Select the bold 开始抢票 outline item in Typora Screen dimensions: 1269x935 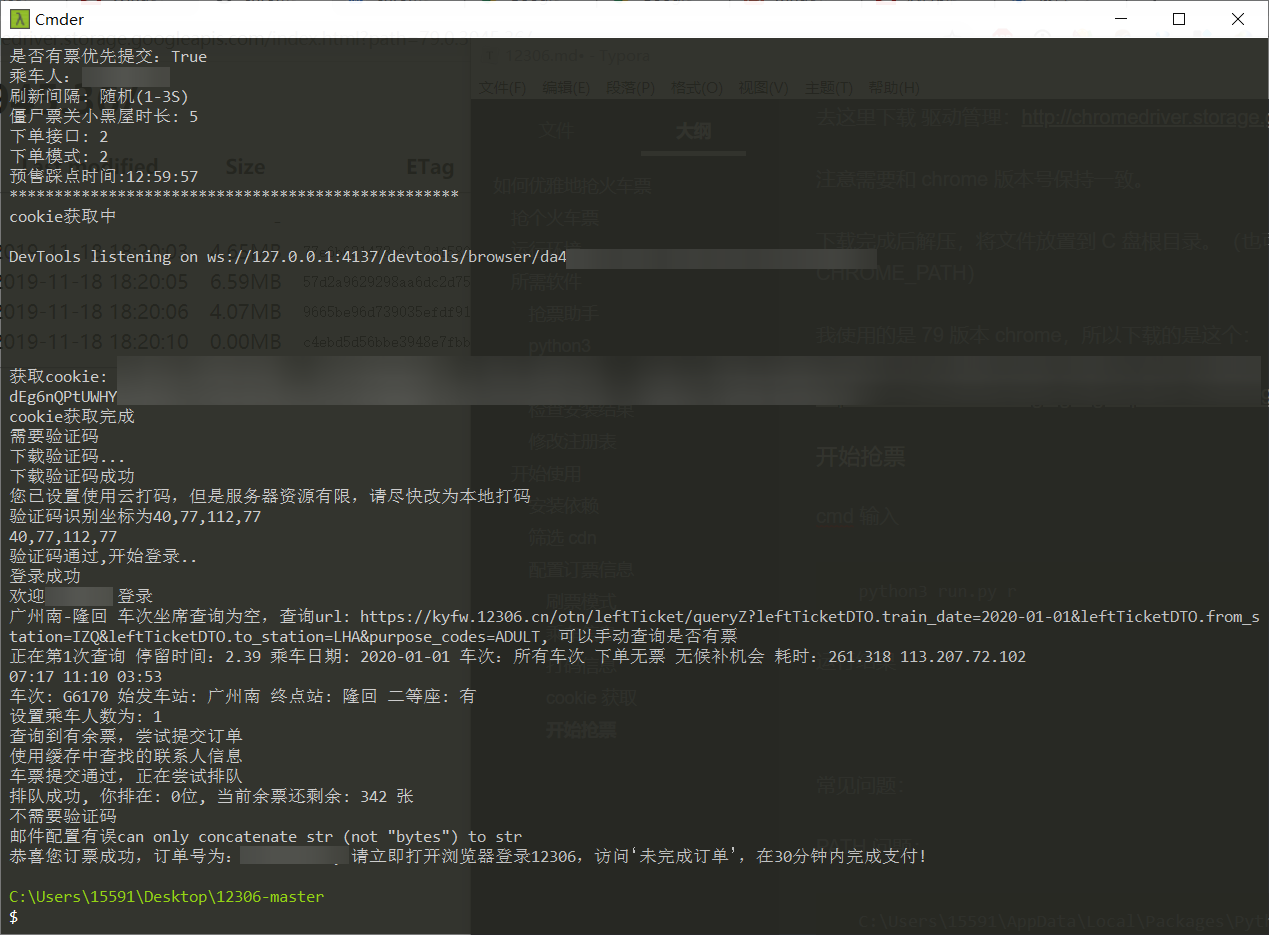[581, 730]
